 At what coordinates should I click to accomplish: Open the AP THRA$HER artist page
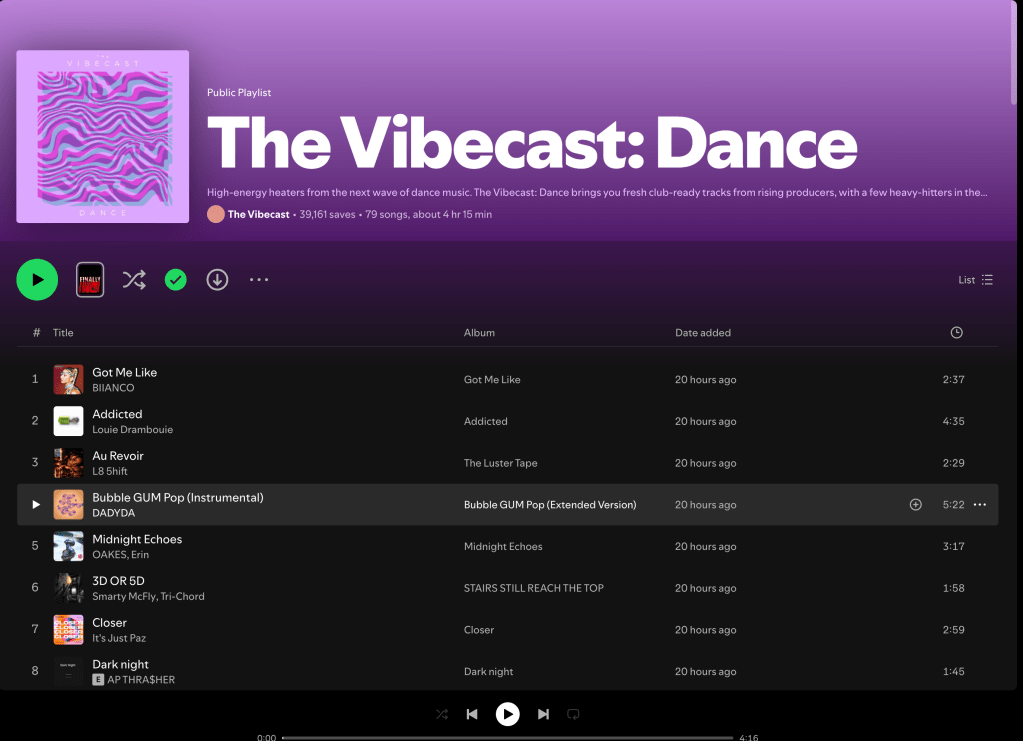pos(141,680)
